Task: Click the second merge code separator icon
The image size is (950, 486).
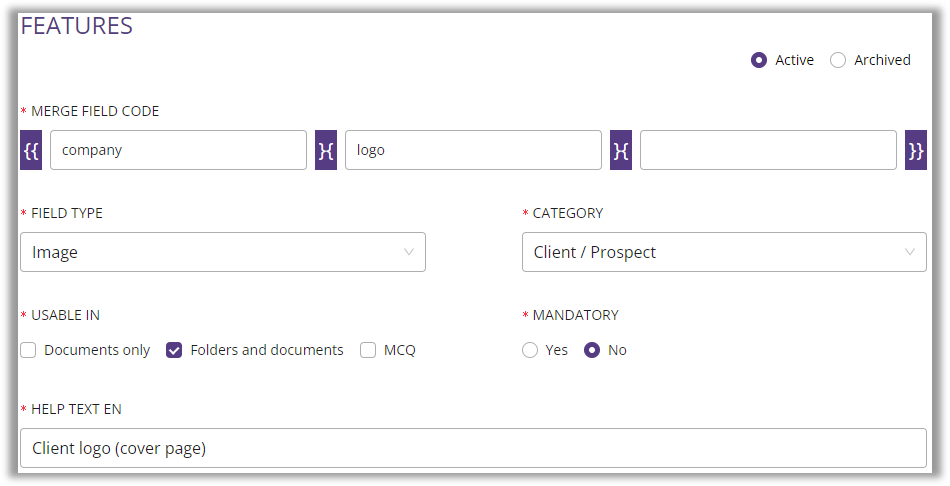Action: (621, 150)
